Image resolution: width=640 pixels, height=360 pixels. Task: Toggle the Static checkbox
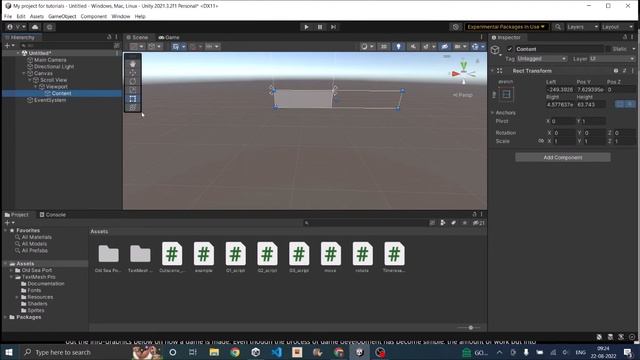[609, 49]
